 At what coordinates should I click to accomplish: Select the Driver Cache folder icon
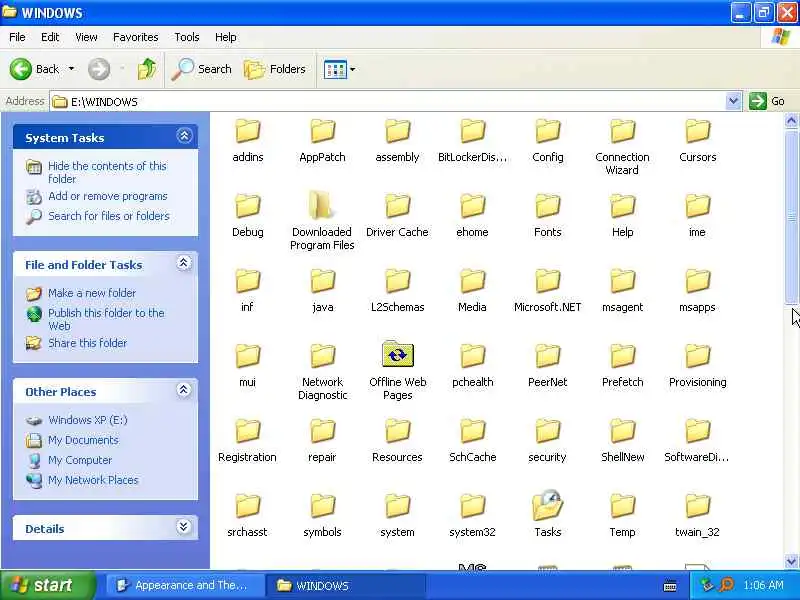[x=397, y=206]
